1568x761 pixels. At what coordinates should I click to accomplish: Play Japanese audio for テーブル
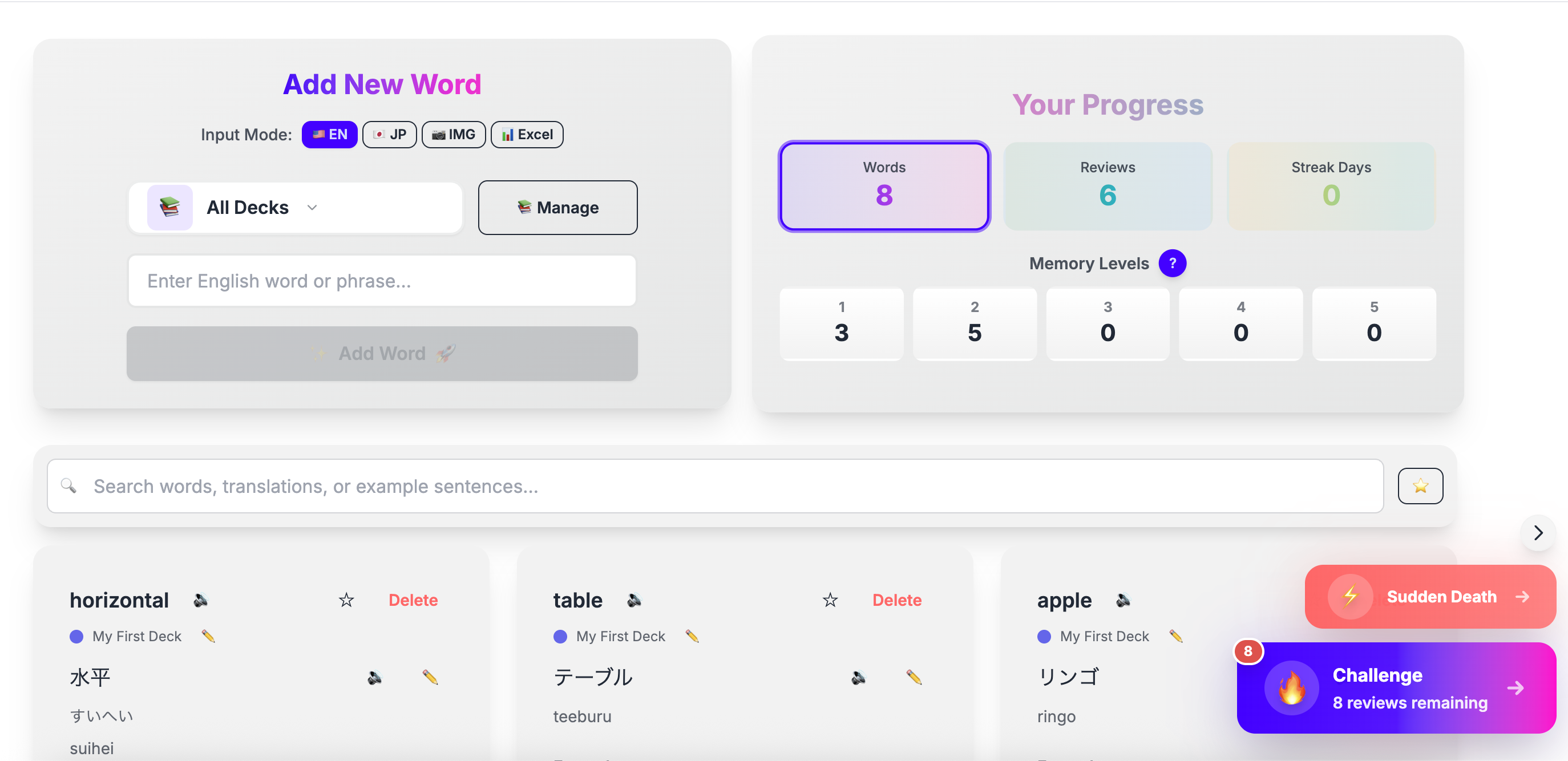pos(859,677)
